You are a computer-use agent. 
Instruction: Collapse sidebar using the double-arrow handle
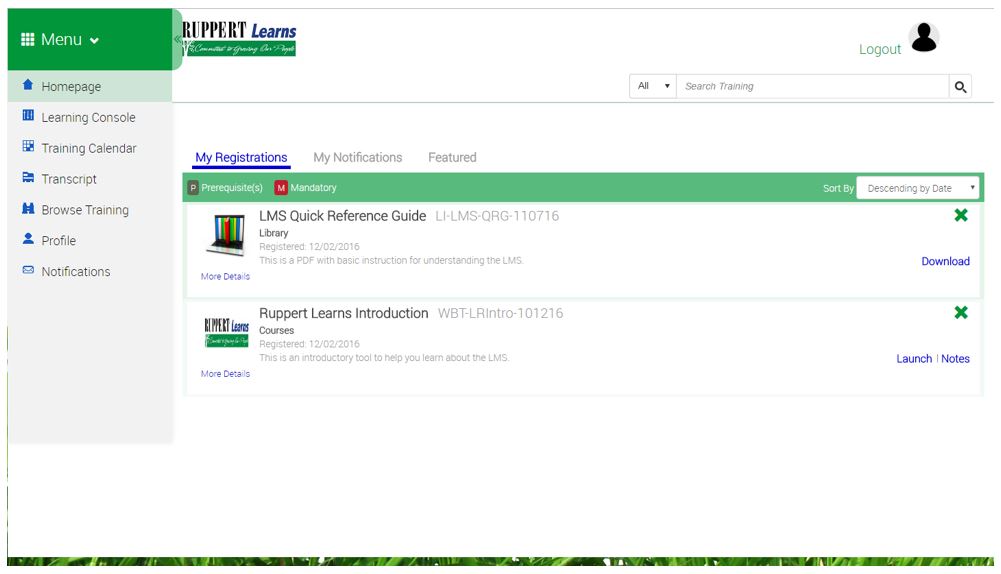pyautogui.click(x=177, y=39)
